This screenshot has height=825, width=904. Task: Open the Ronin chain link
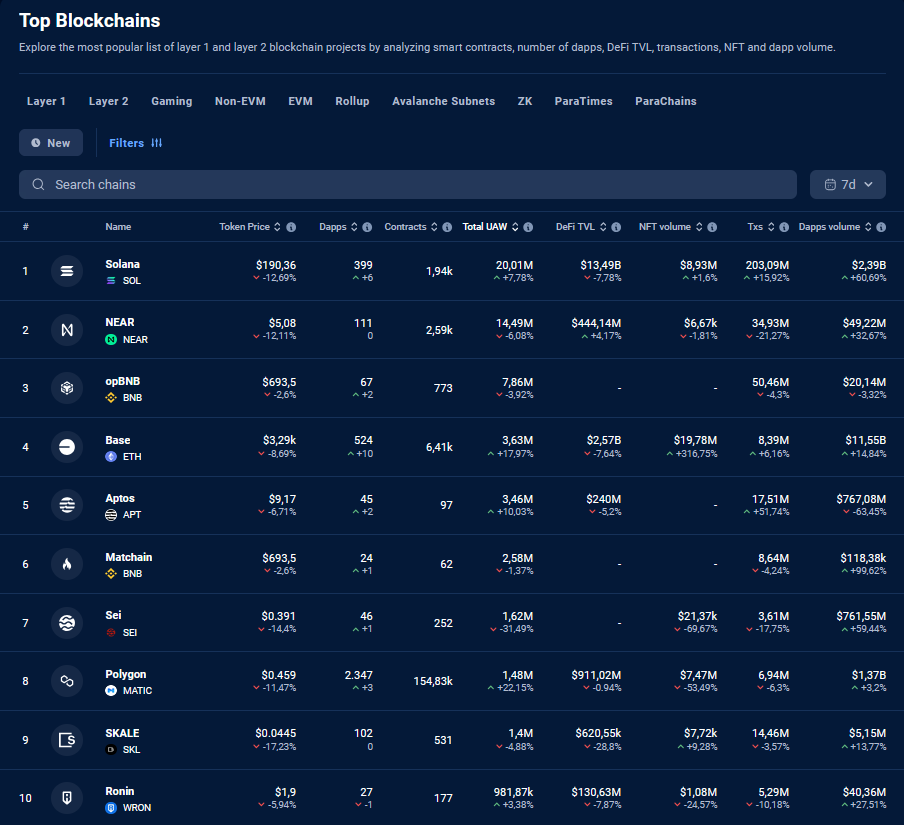119,791
